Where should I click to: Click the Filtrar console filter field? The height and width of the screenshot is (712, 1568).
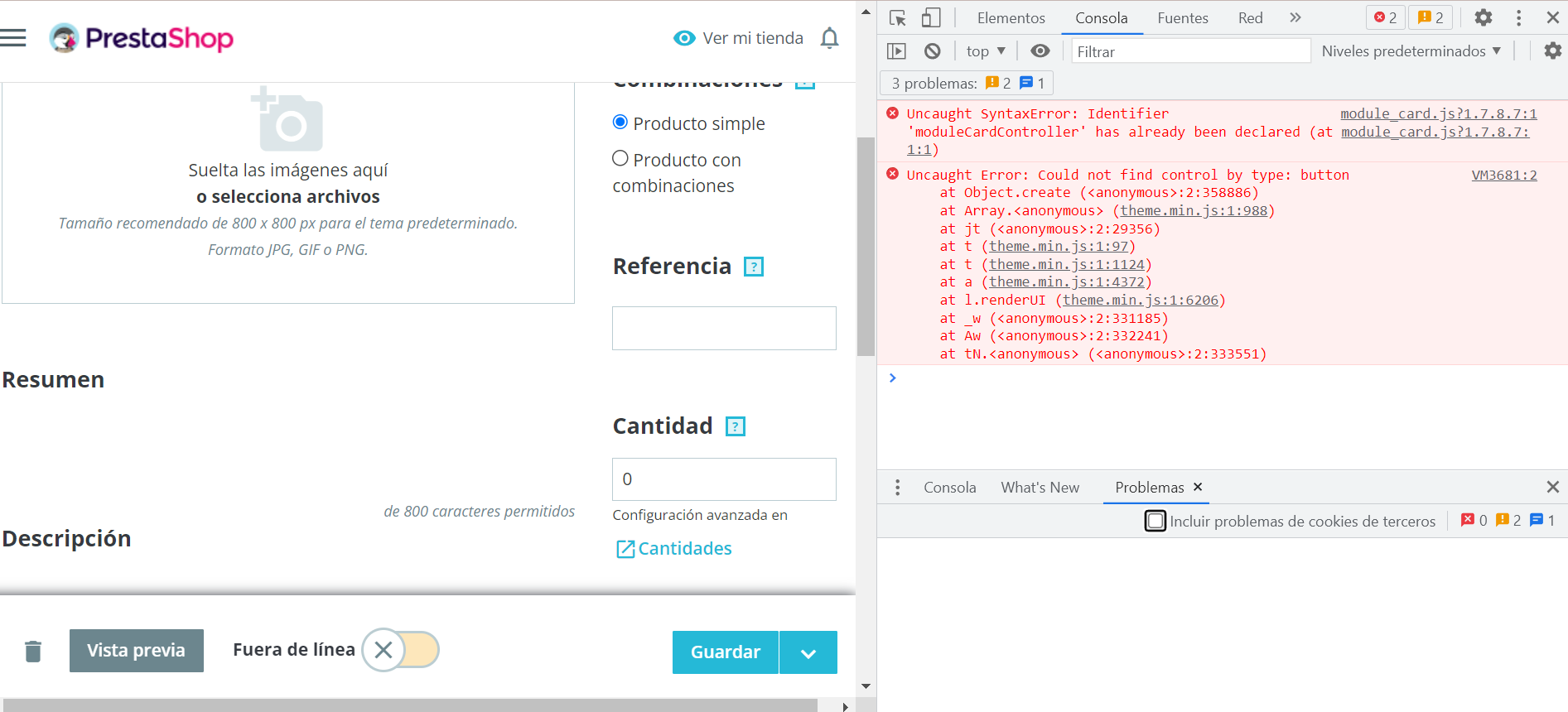pos(1191,51)
